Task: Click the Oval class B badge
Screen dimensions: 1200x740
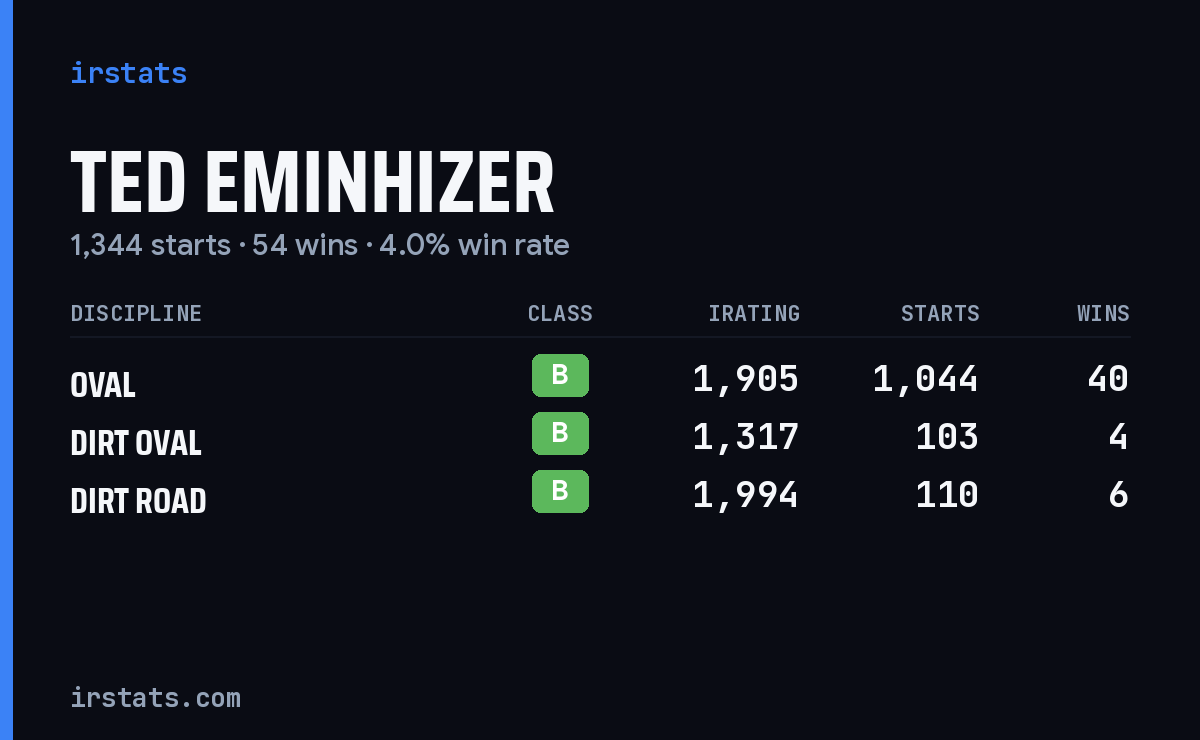Action: click(560, 376)
